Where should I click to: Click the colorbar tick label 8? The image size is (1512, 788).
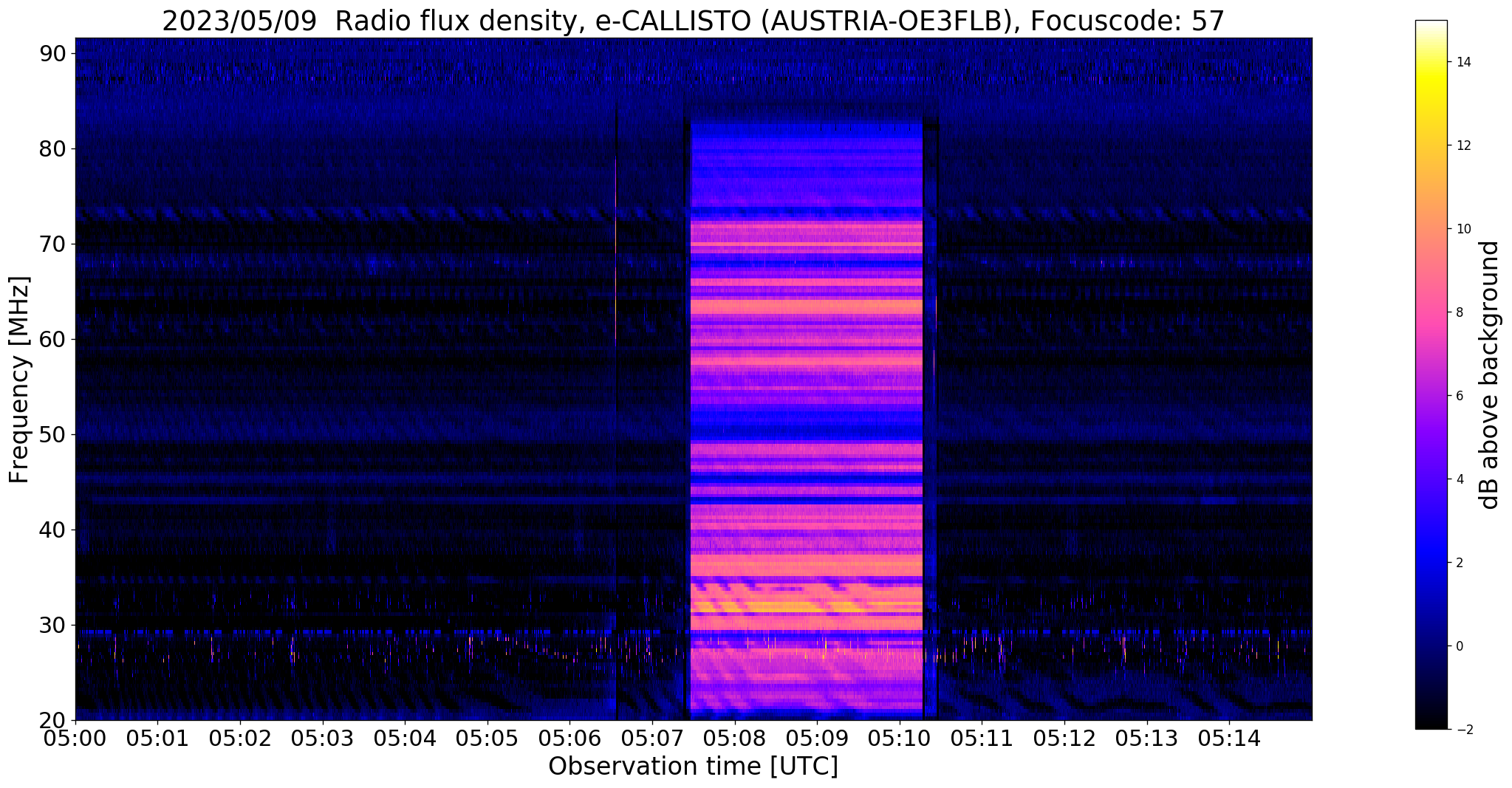click(1458, 312)
